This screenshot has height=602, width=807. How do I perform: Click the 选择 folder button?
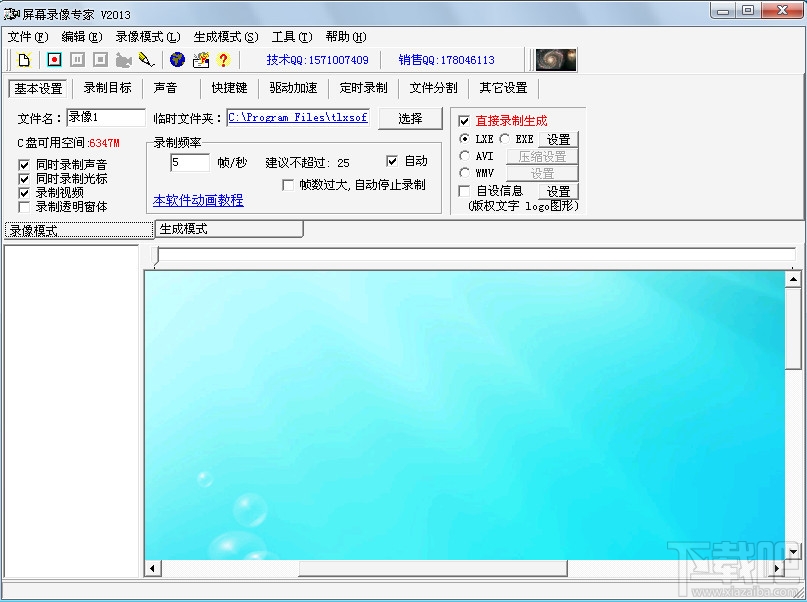pos(410,119)
